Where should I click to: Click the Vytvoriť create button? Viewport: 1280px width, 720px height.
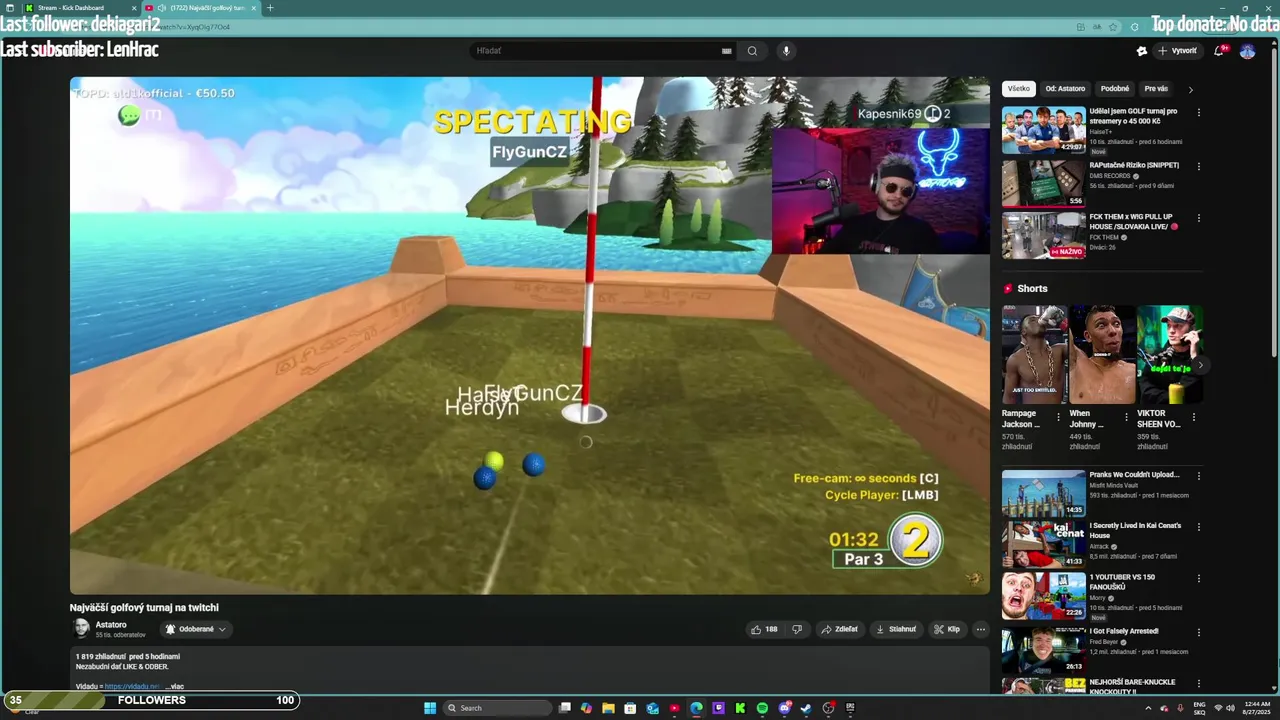pyautogui.click(x=1177, y=51)
